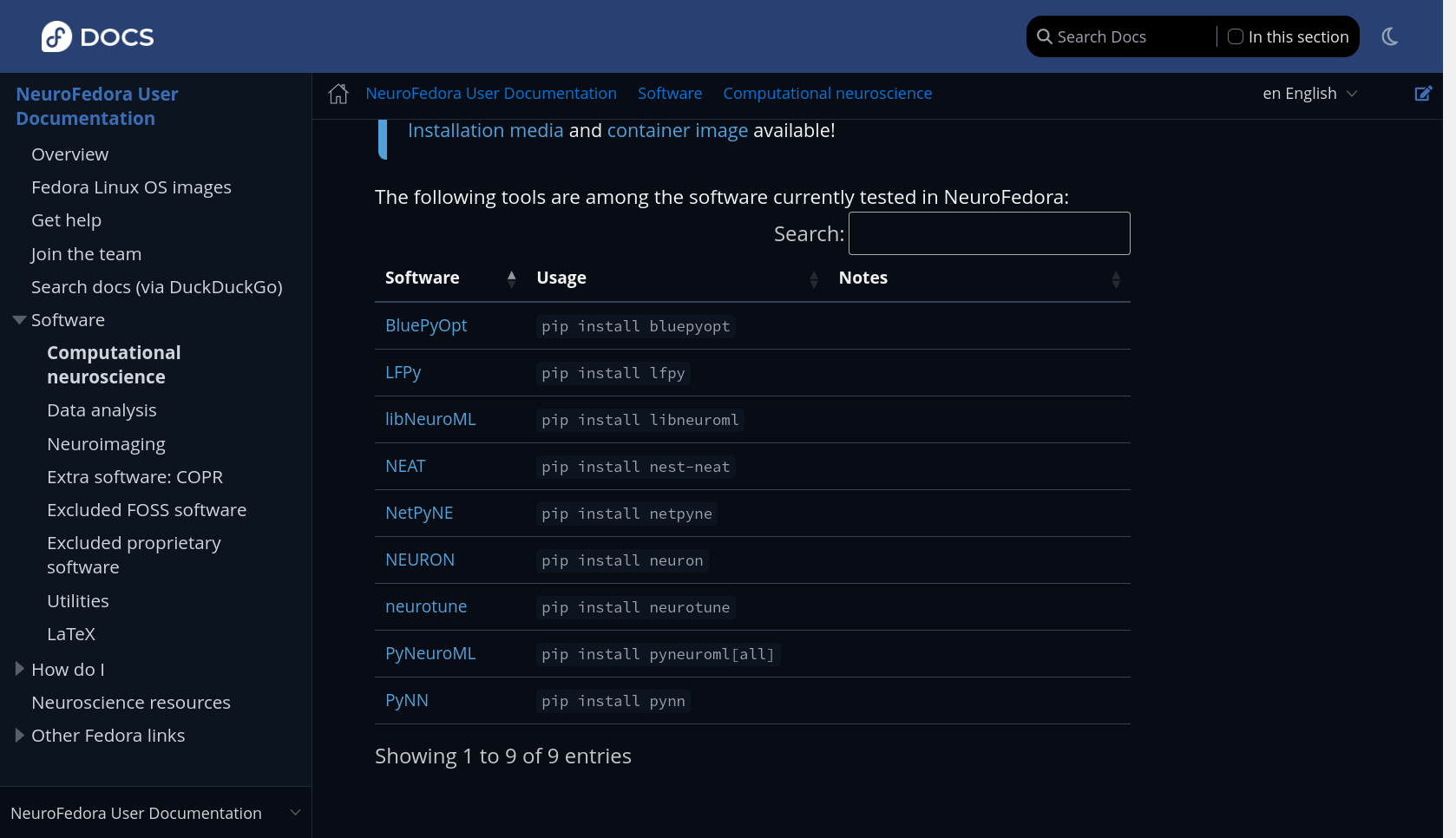Select Computational neuroscience in sidebar
The image size is (1456, 838).
114,365
